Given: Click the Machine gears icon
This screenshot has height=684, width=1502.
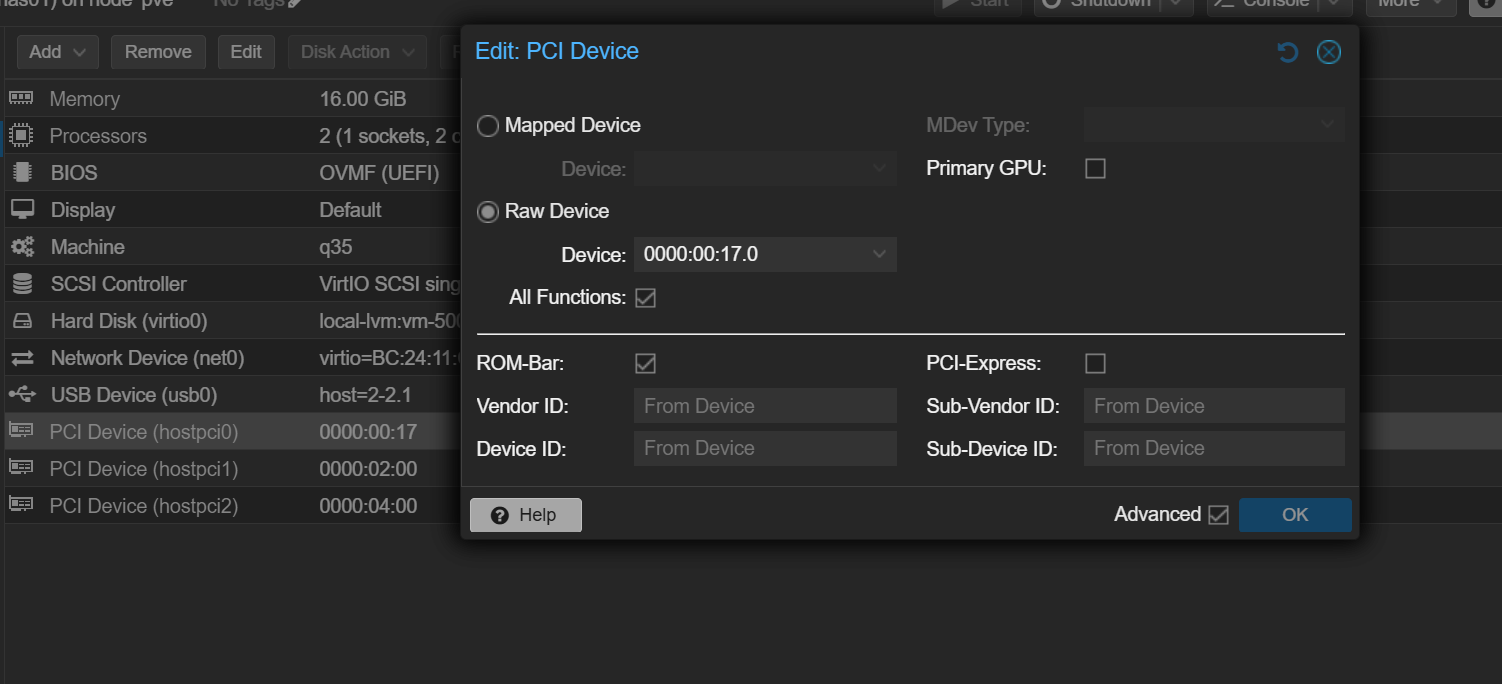Looking at the screenshot, I should [x=21, y=246].
